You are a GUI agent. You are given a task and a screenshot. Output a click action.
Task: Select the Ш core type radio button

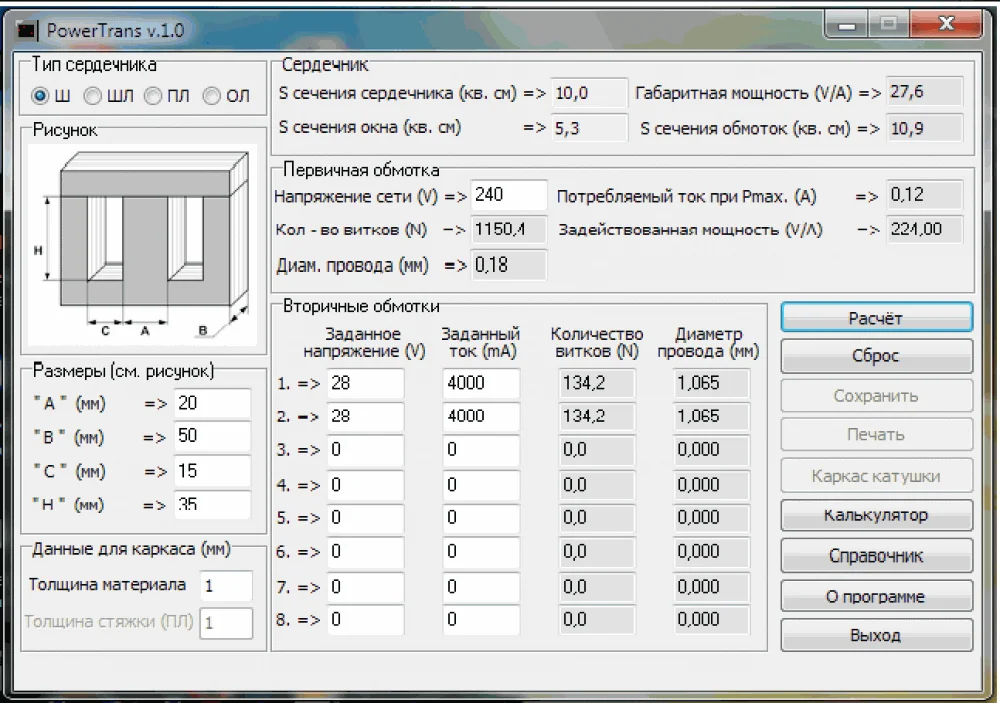pos(40,96)
